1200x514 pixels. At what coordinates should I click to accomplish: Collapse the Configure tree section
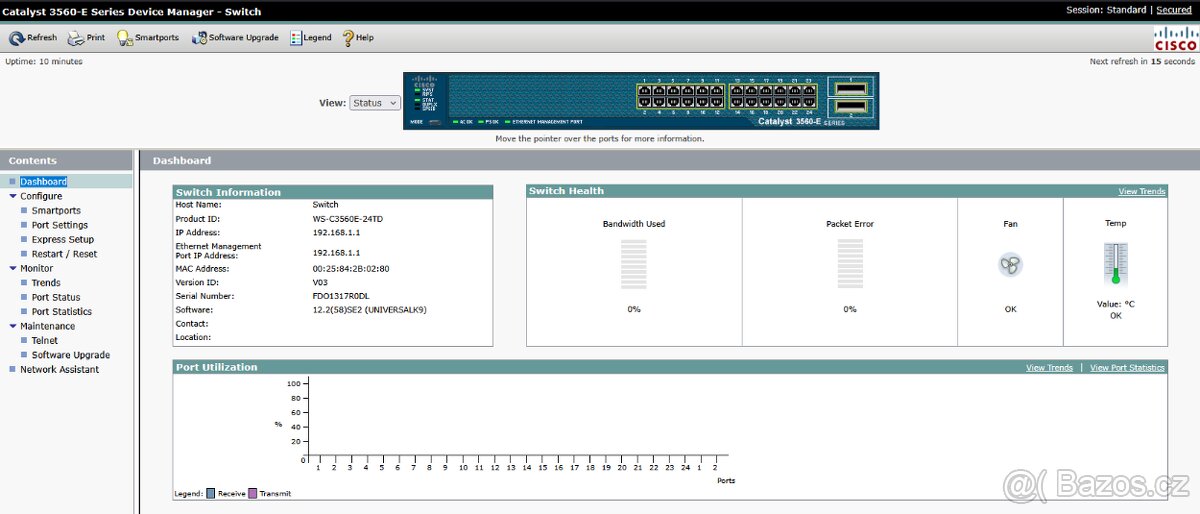click(x=13, y=196)
